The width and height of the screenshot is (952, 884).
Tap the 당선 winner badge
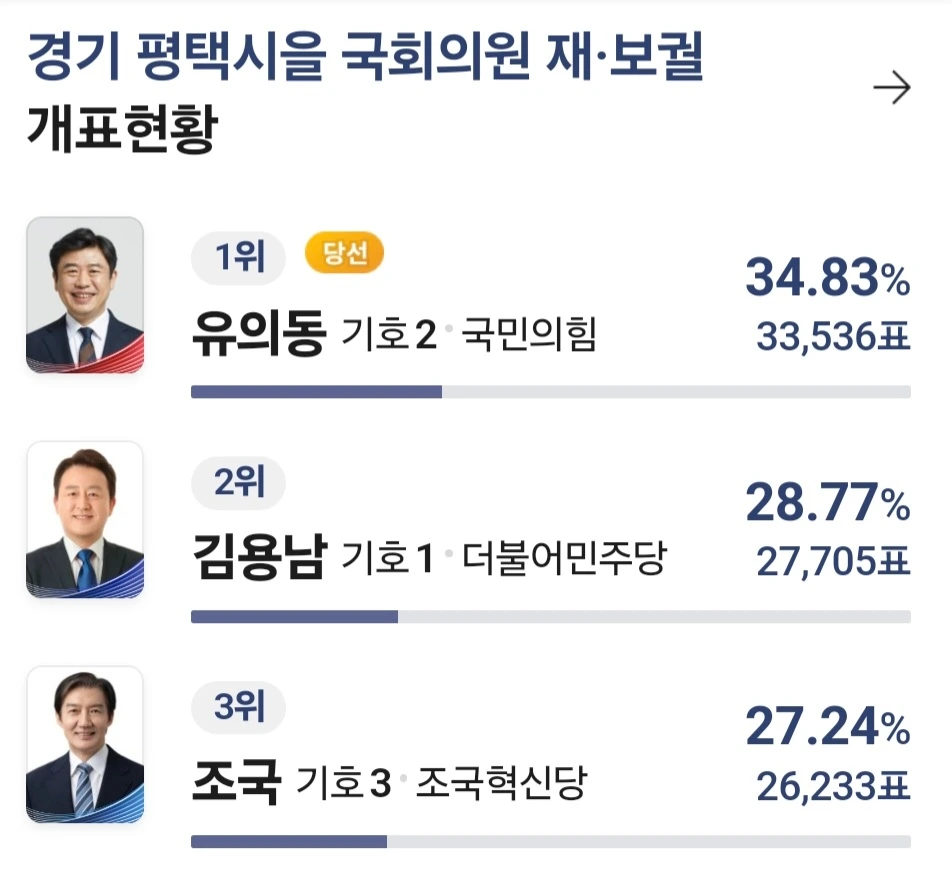[x=344, y=253]
